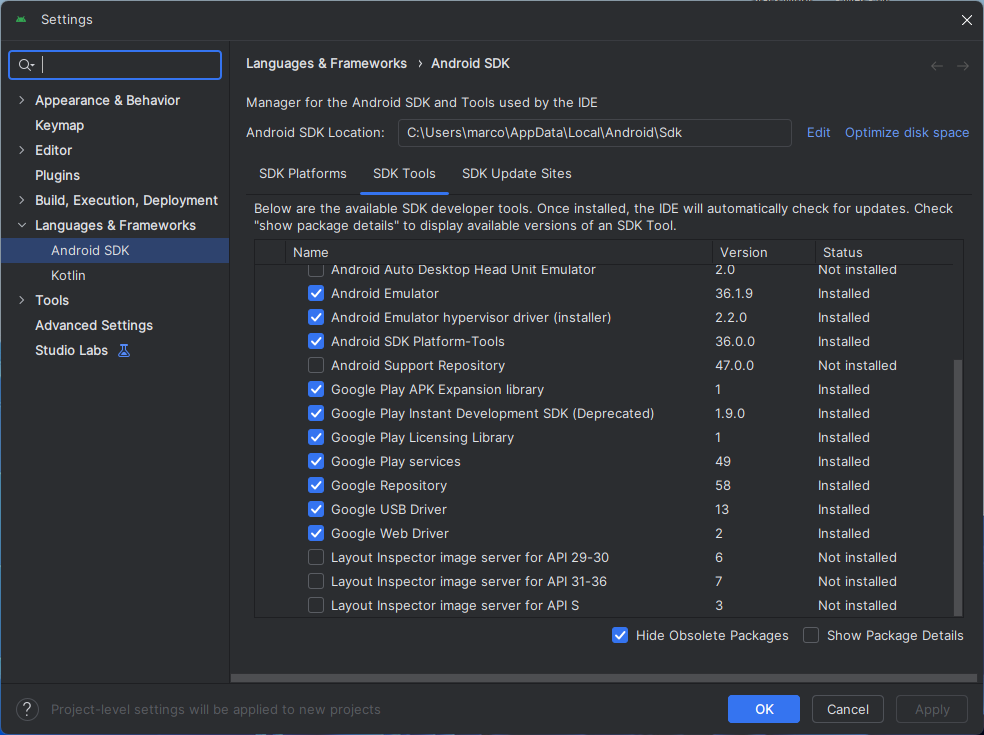984x735 pixels.
Task: Collapse the Languages & Frameworks section
Action: [x=22, y=225]
